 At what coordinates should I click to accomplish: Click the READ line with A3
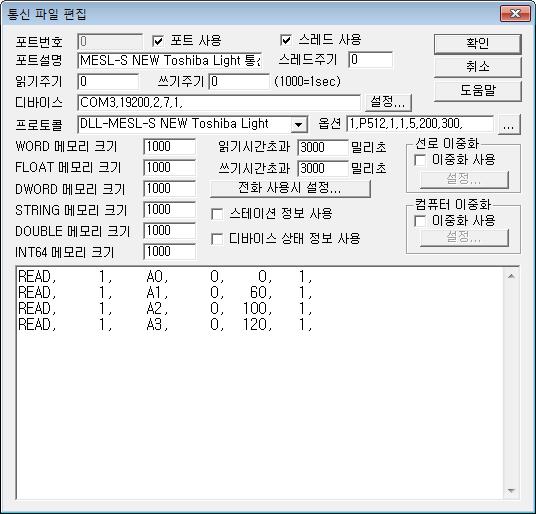pyautogui.click(x=165, y=325)
